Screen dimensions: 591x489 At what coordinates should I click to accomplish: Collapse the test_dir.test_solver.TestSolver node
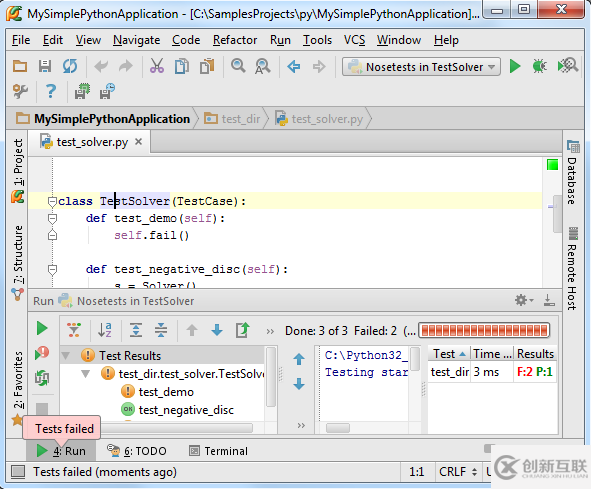tap(86, 374)
